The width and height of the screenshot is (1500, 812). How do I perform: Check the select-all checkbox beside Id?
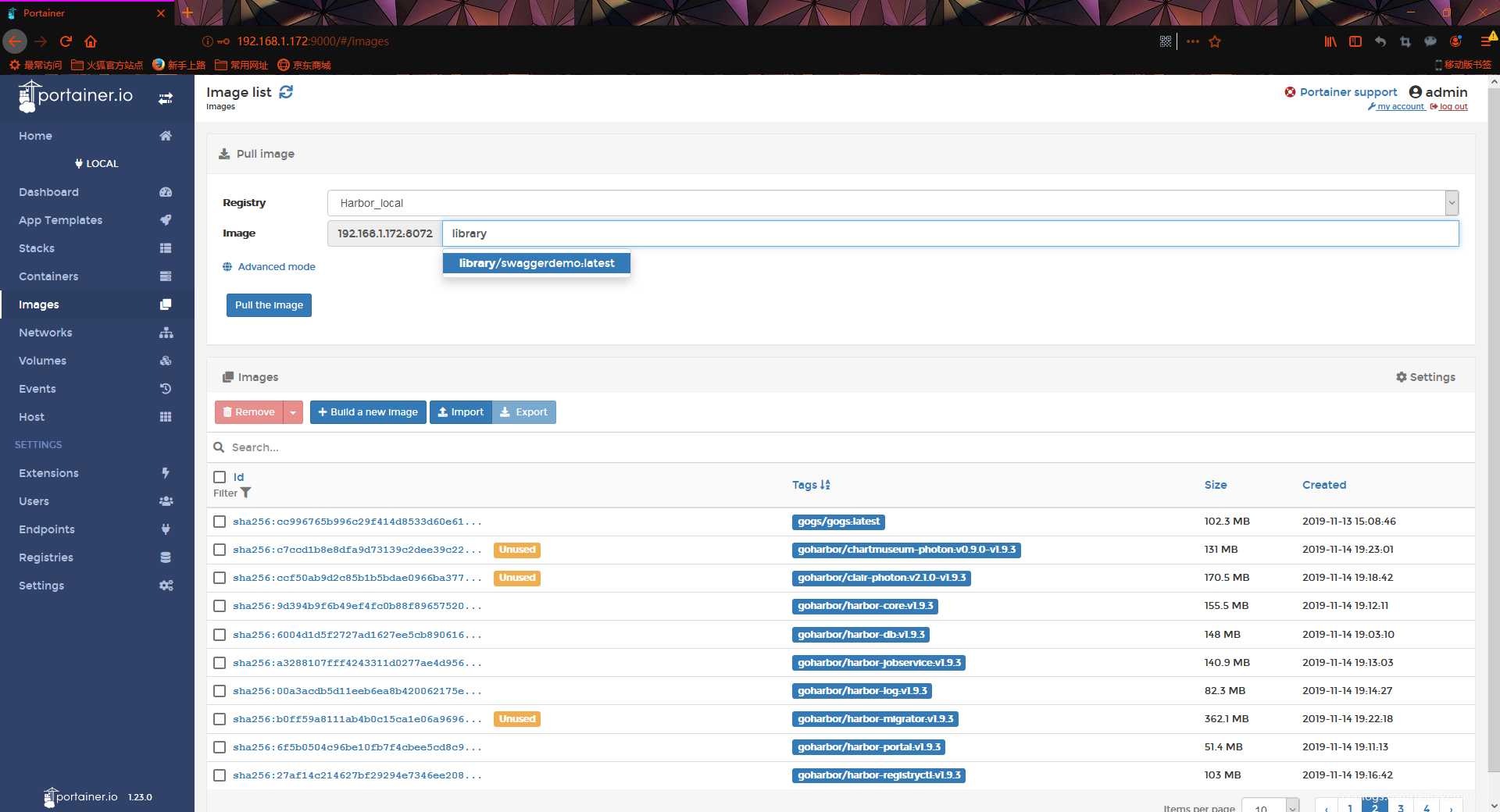220,477
